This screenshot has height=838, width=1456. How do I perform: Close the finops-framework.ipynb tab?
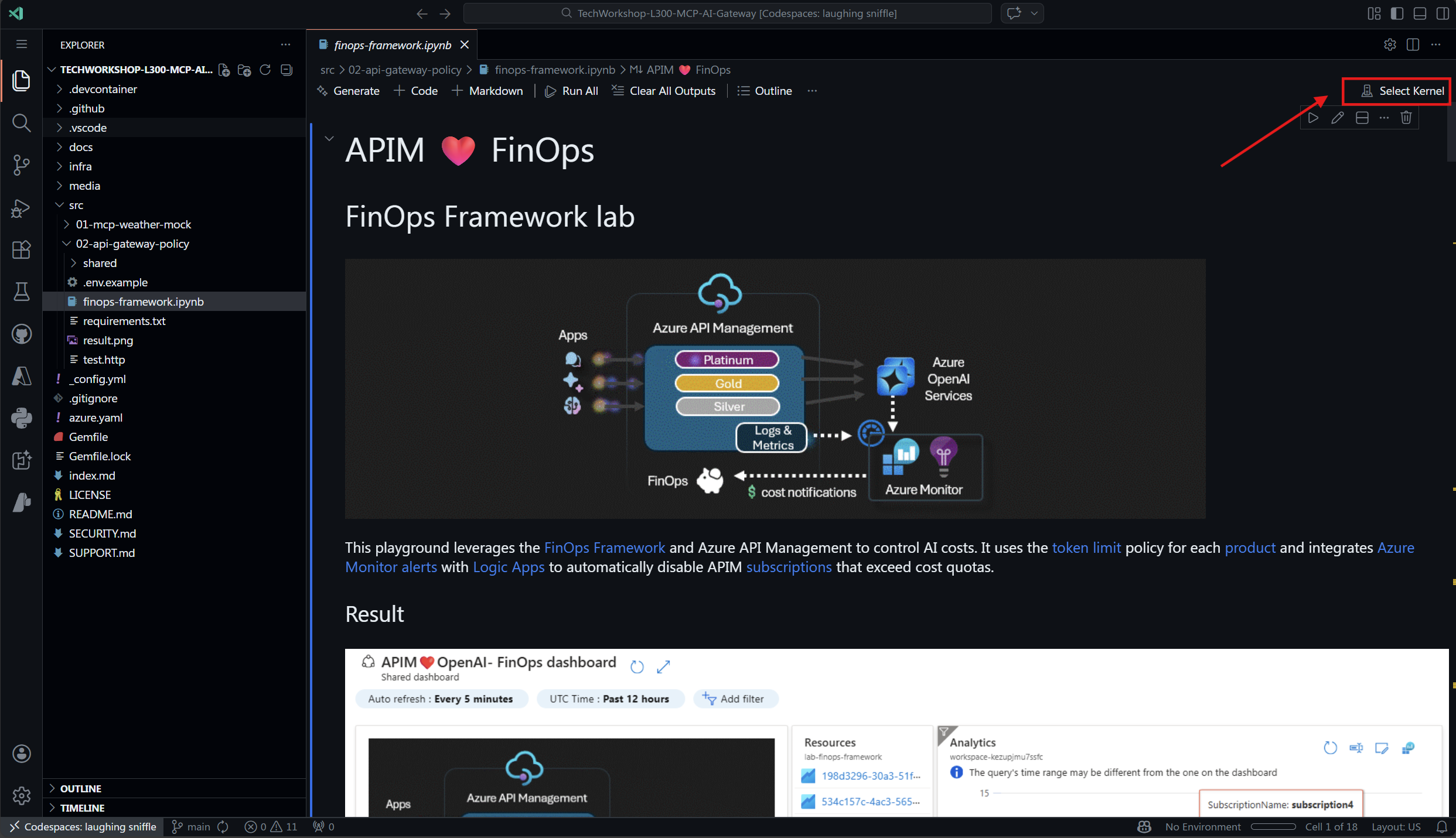(x=465, y=45)
